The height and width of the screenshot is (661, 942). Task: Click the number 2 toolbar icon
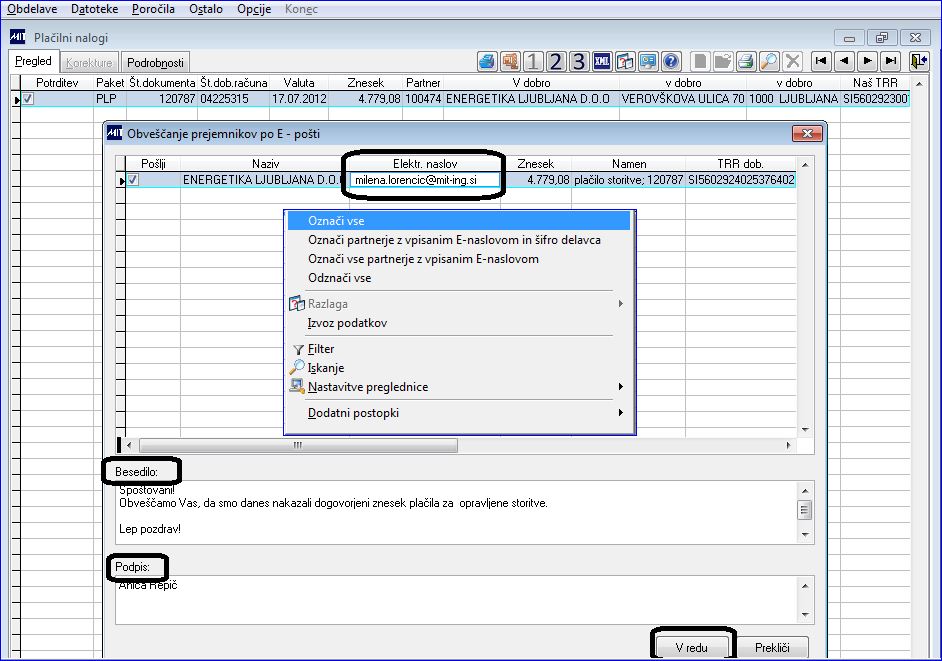click(x=556, y=61)
